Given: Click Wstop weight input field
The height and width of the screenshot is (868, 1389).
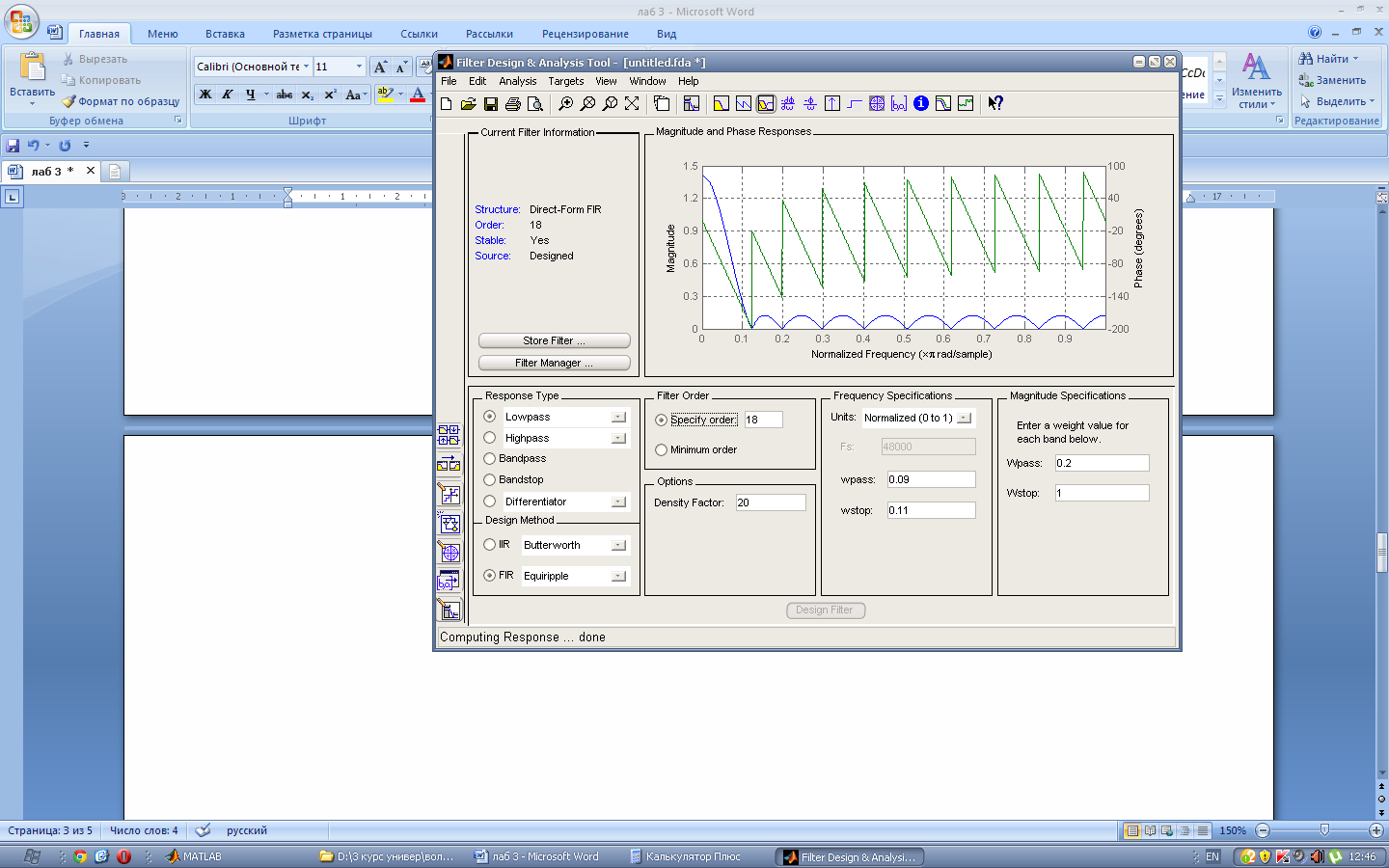Looking at the screenshot, I should click(1102, 493).
